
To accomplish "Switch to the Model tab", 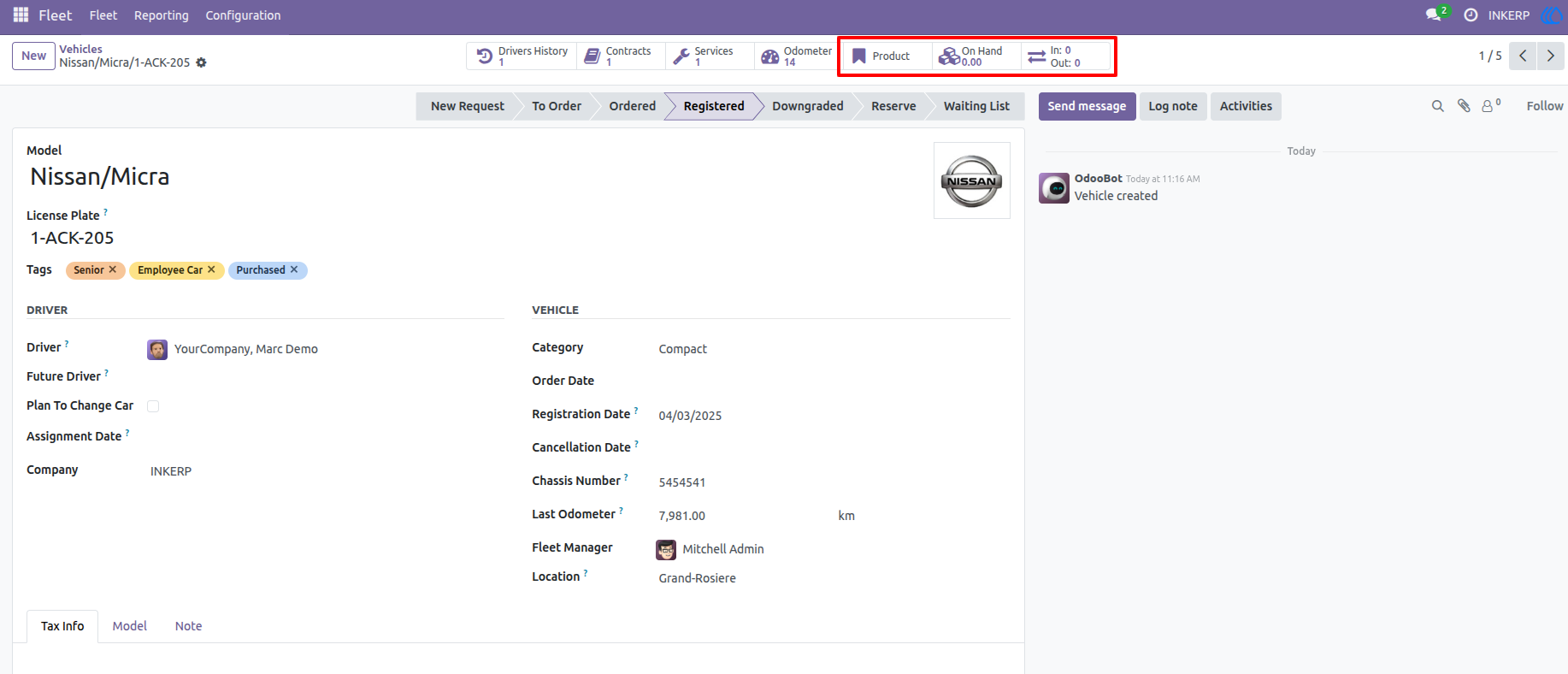I will coord(130,626).
